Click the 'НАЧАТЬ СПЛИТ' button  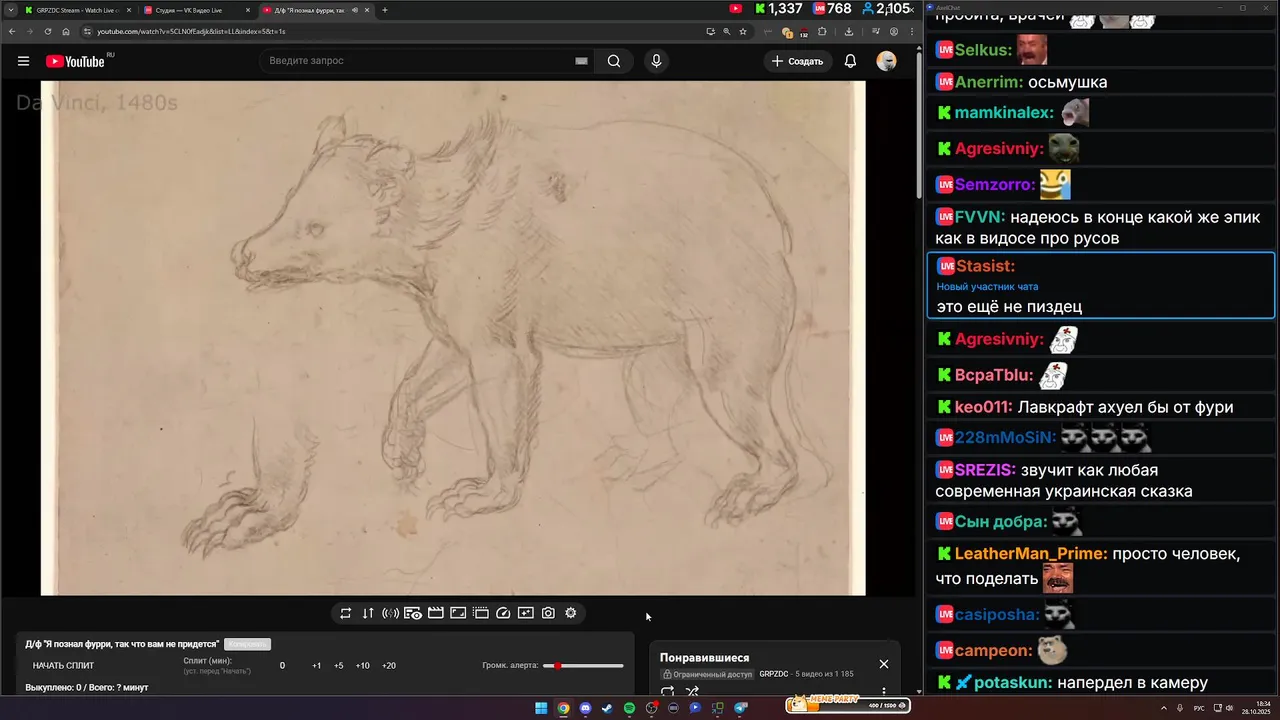(x=63, y=666)
